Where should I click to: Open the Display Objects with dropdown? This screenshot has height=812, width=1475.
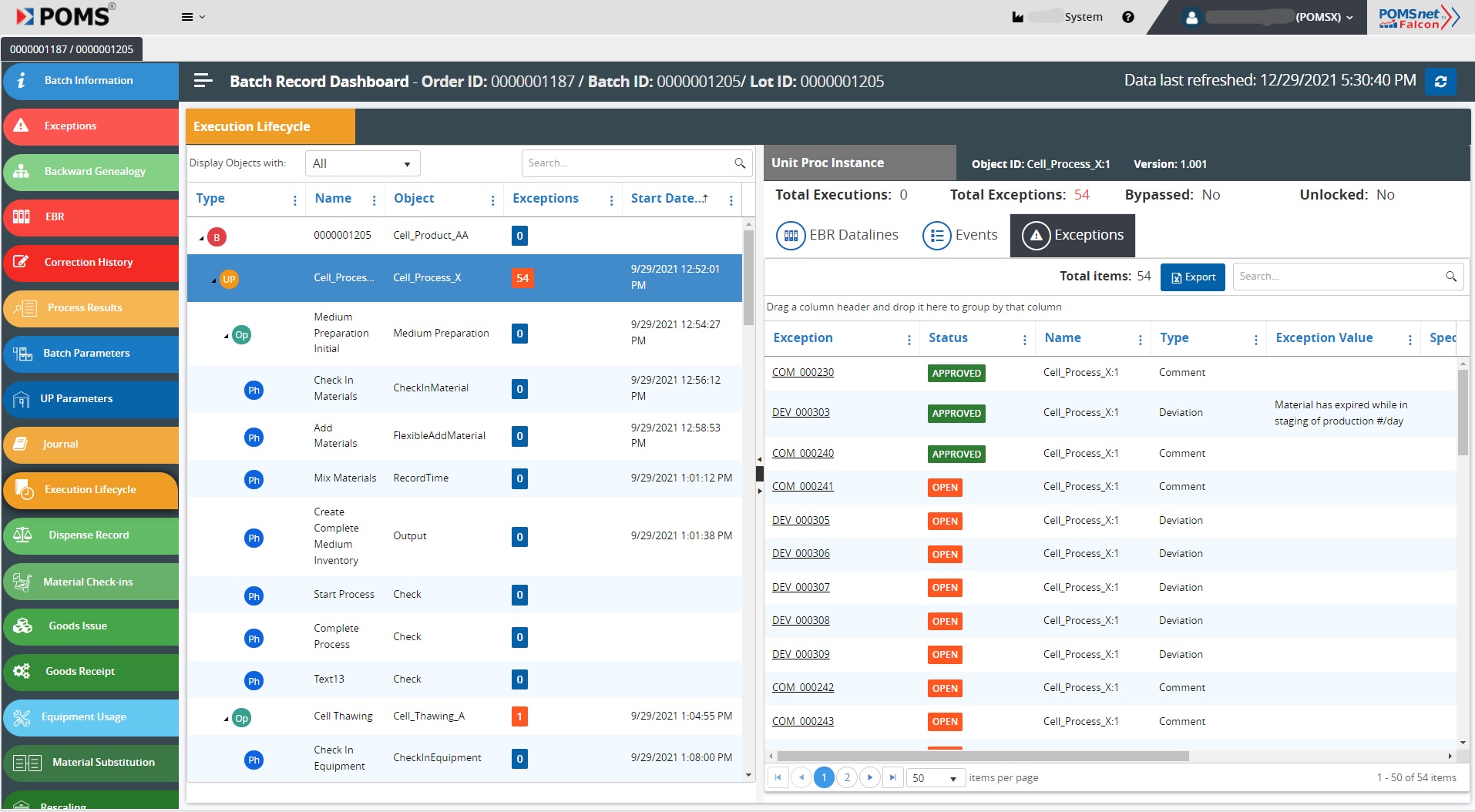[362, 163]
